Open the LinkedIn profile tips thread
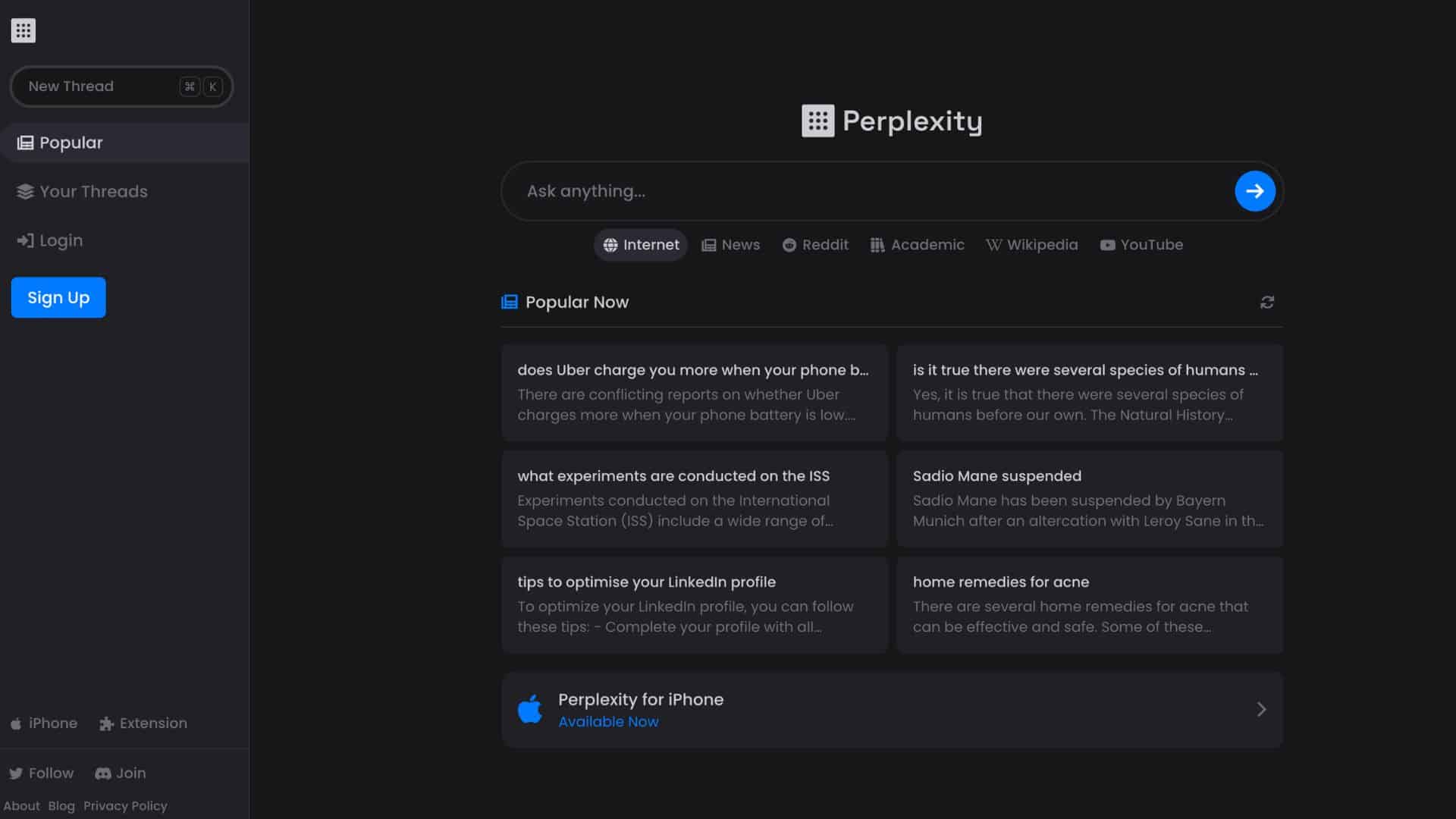The height and width of the screenshot is (819, 1456). pos(695,605)
